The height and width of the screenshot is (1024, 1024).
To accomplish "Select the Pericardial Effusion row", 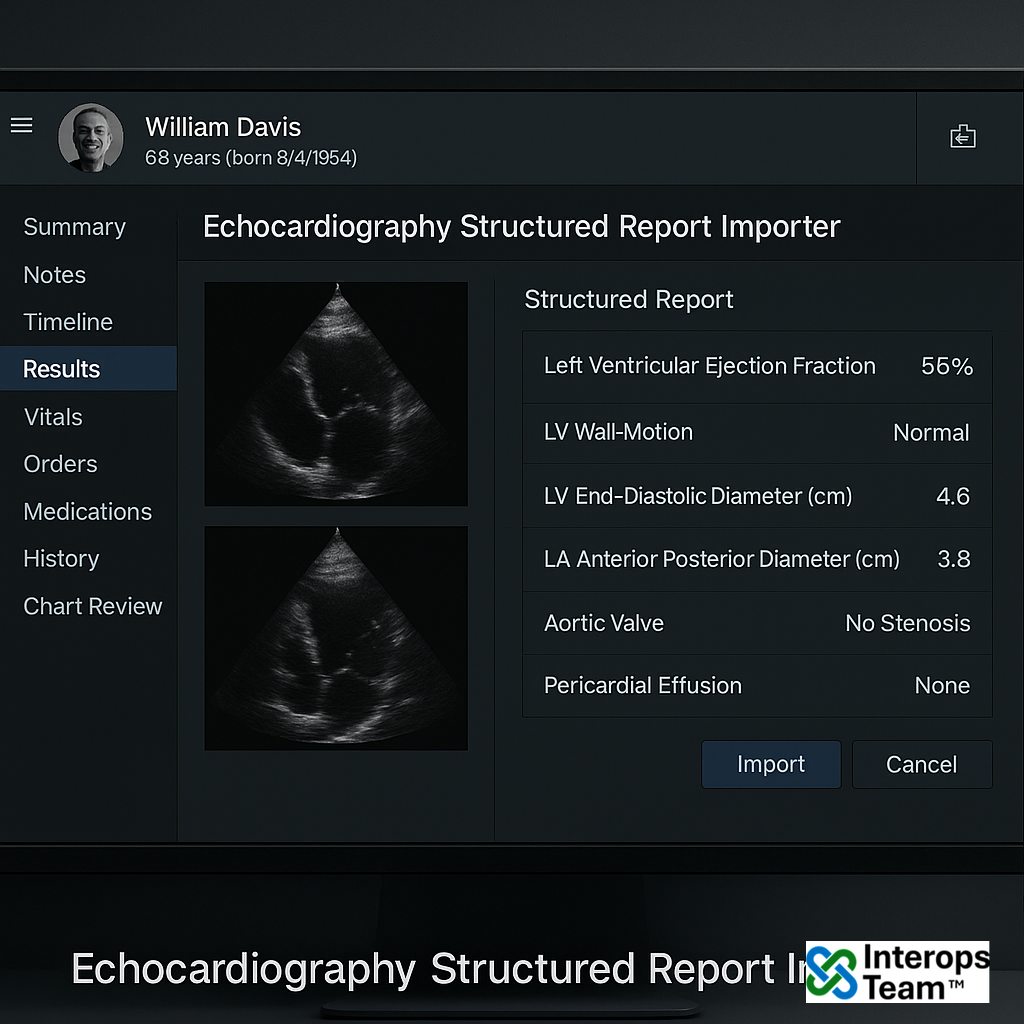I will [x=757, y=686].
